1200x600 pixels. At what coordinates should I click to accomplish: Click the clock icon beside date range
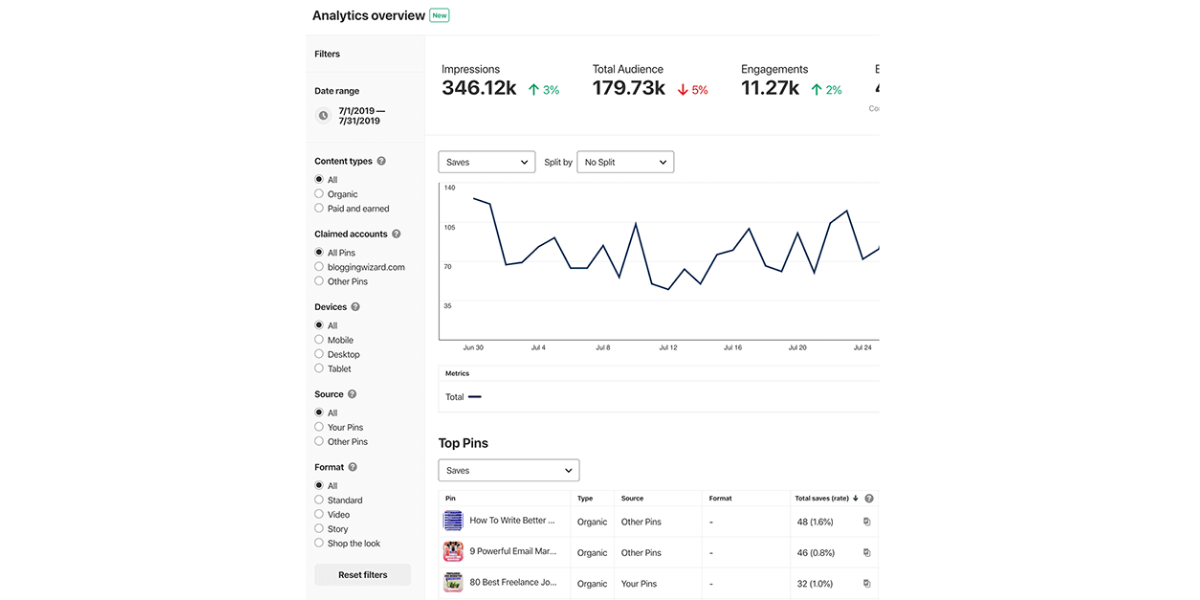323,115
